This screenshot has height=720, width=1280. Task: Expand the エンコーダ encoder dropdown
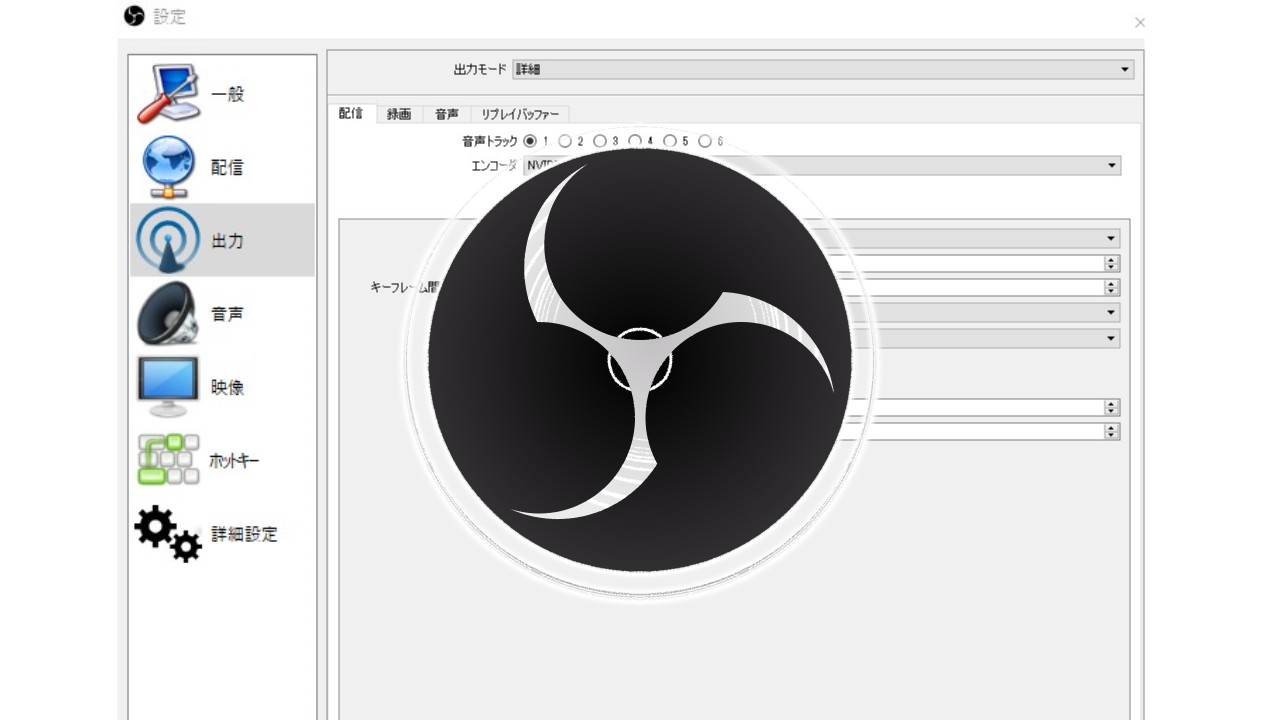(x=822, y=165)
